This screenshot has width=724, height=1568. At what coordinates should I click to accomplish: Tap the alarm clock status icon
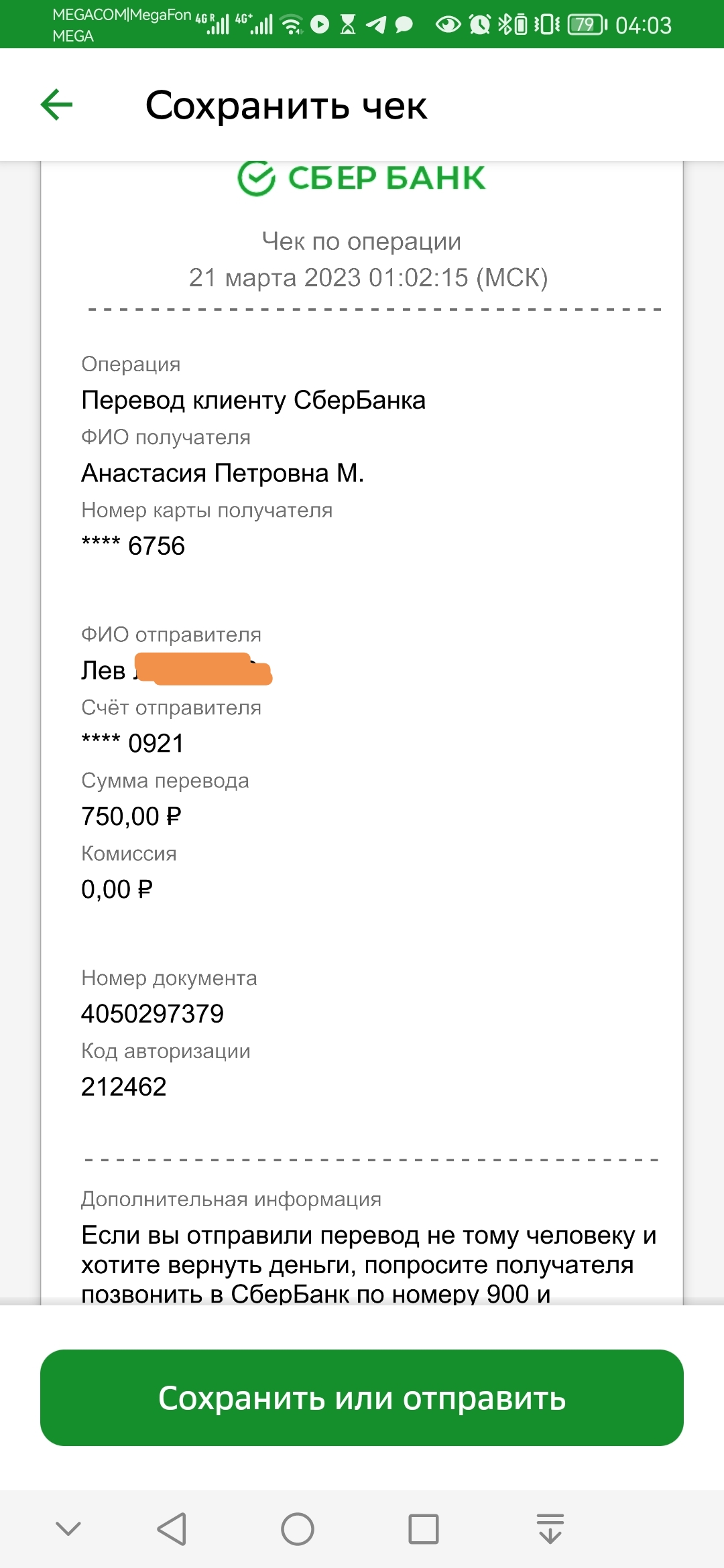point(480,25)
